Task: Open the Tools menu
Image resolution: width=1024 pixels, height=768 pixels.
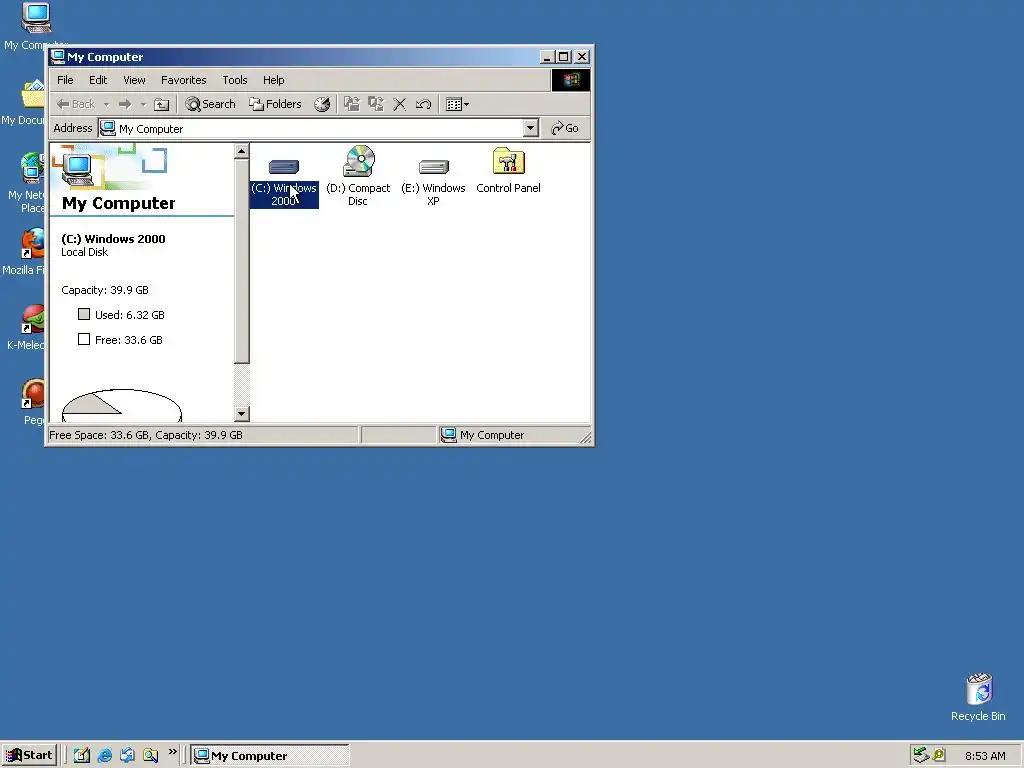Action: click(x=234, y=80)
